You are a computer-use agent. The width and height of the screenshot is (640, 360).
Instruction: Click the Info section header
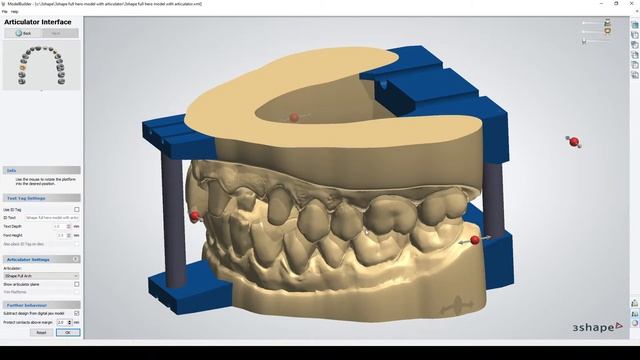pos(41,170)
